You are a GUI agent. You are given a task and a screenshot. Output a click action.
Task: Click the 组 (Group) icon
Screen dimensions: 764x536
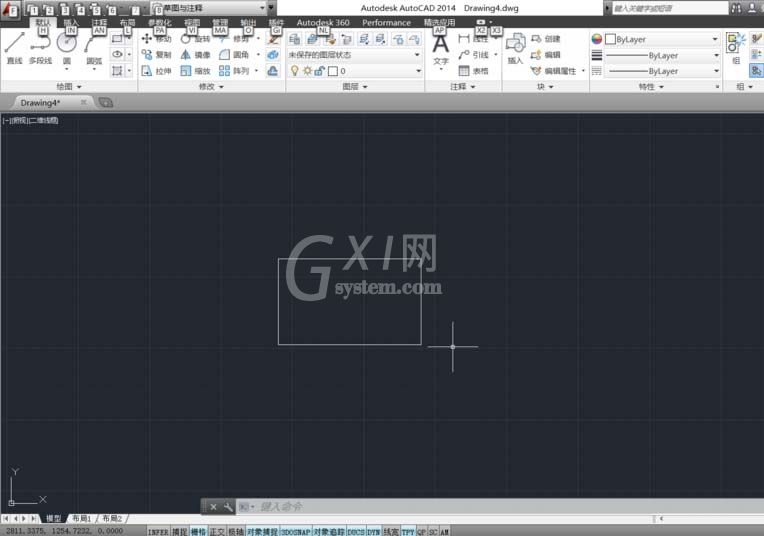735,48
